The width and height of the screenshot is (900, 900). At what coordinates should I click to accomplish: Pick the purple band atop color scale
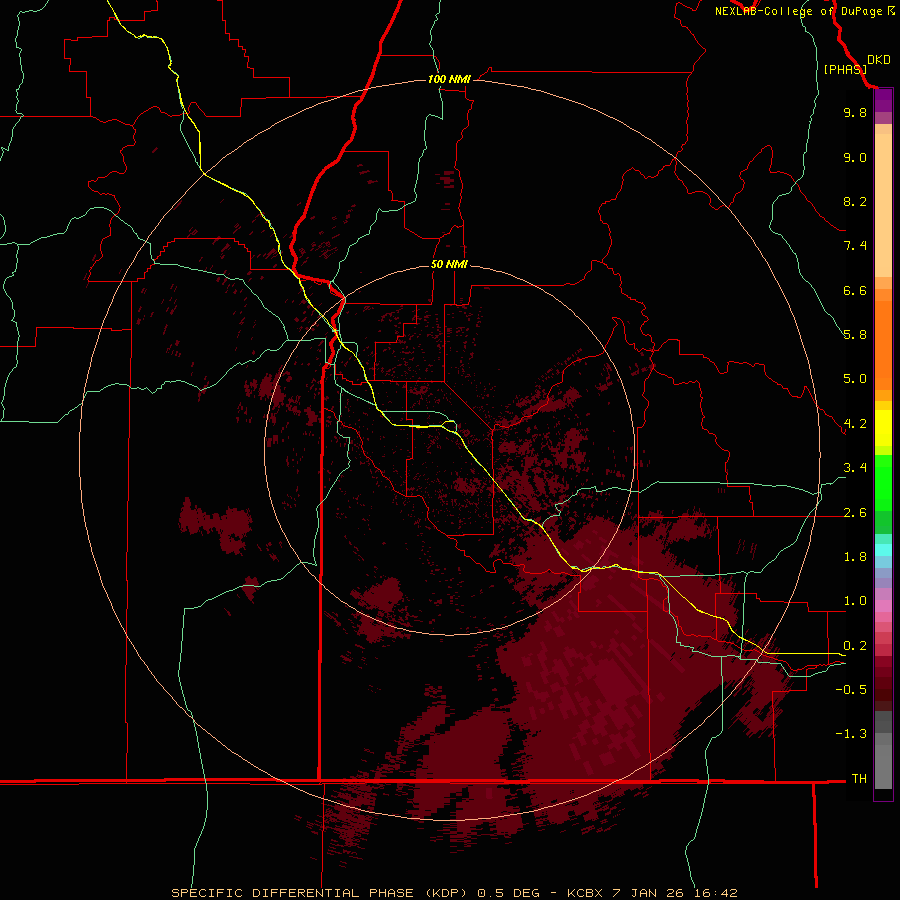[x=883, y=100]
